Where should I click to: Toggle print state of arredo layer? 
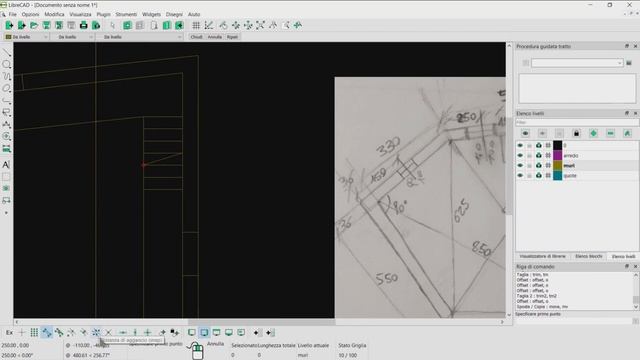pyautogui.click(x=539, y=156)
